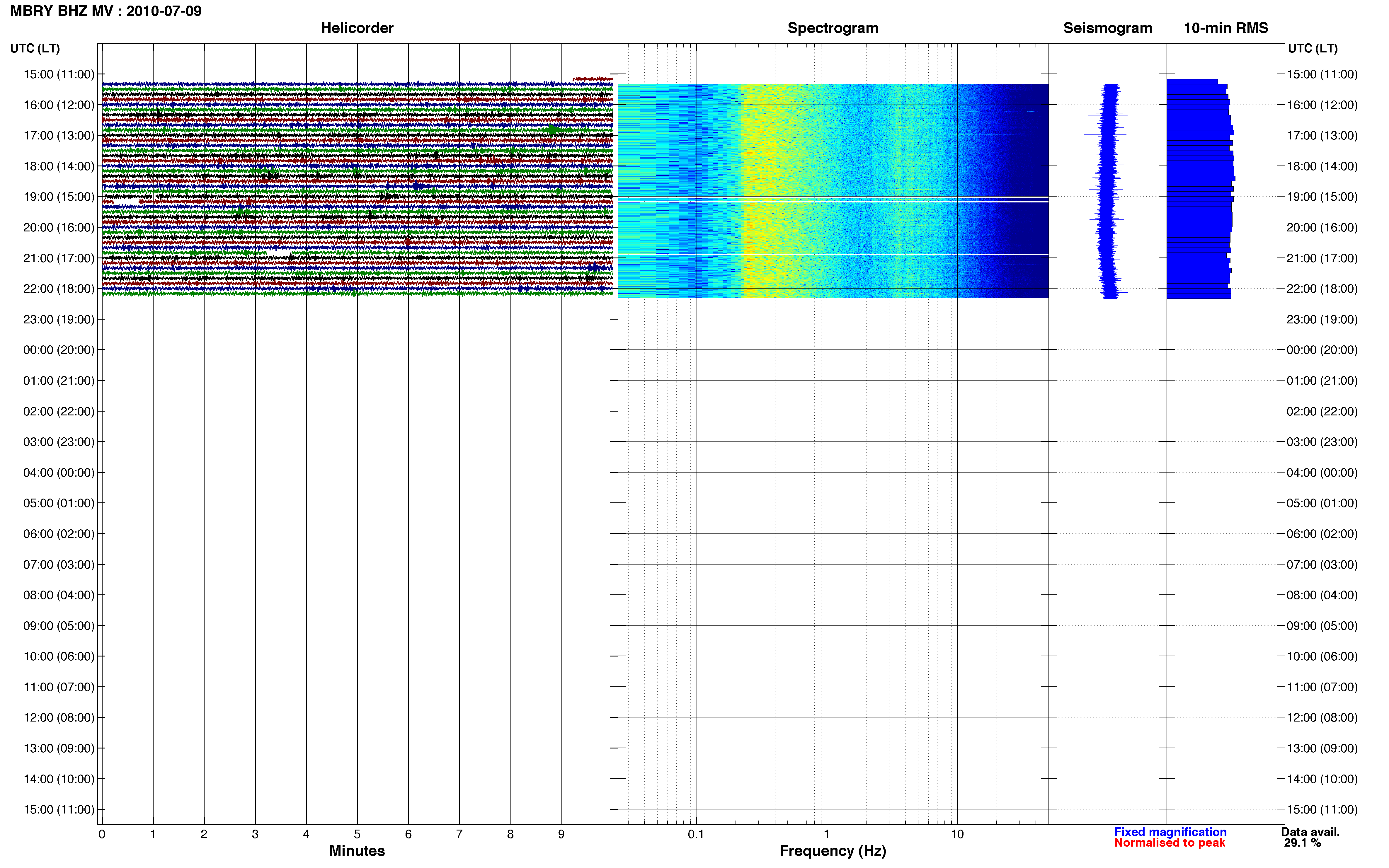1389x868 pixels.
Task: Click minute tick label 7
Action: tap(459, 835)
